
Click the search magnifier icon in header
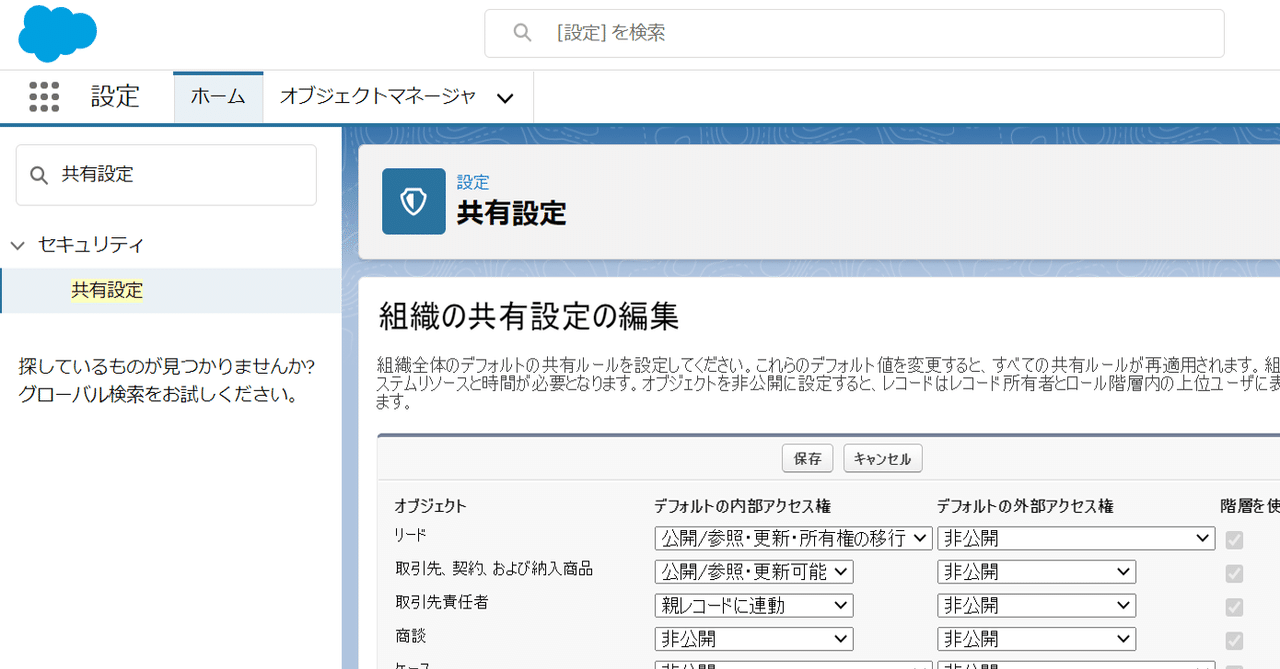(522, 33)
